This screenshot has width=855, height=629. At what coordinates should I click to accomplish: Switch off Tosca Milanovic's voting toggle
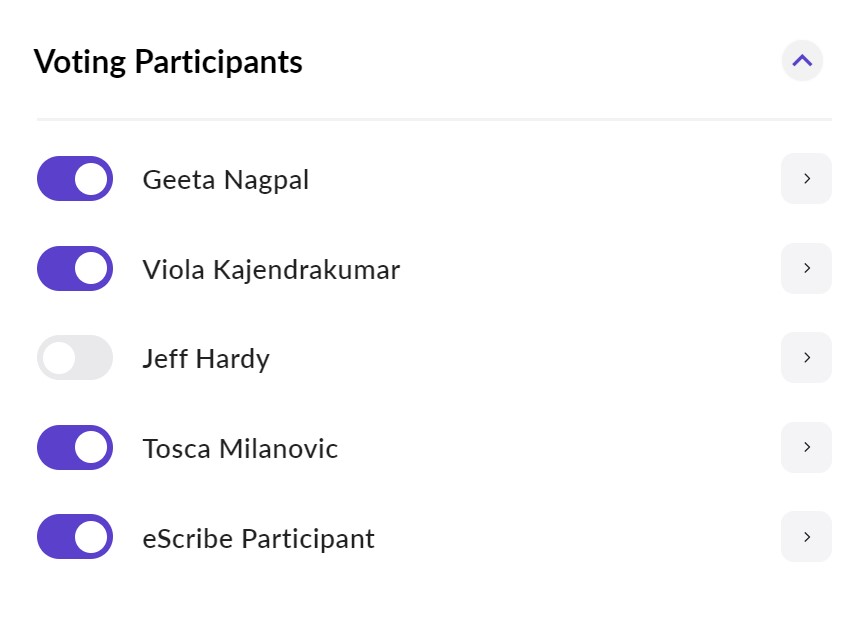tap(75, 447)
